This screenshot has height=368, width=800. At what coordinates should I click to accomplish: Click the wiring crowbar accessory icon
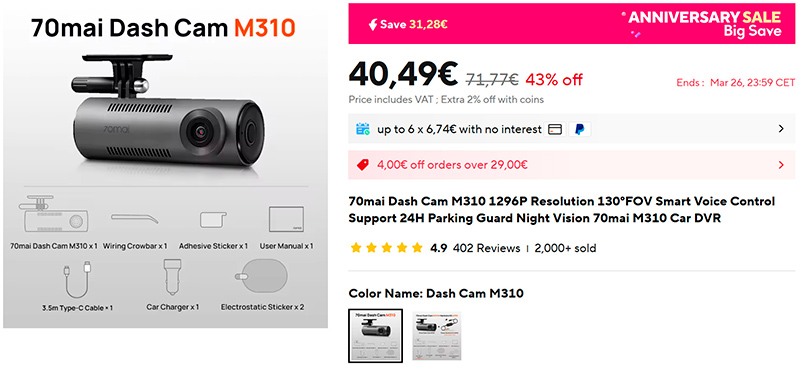(135, 219)
